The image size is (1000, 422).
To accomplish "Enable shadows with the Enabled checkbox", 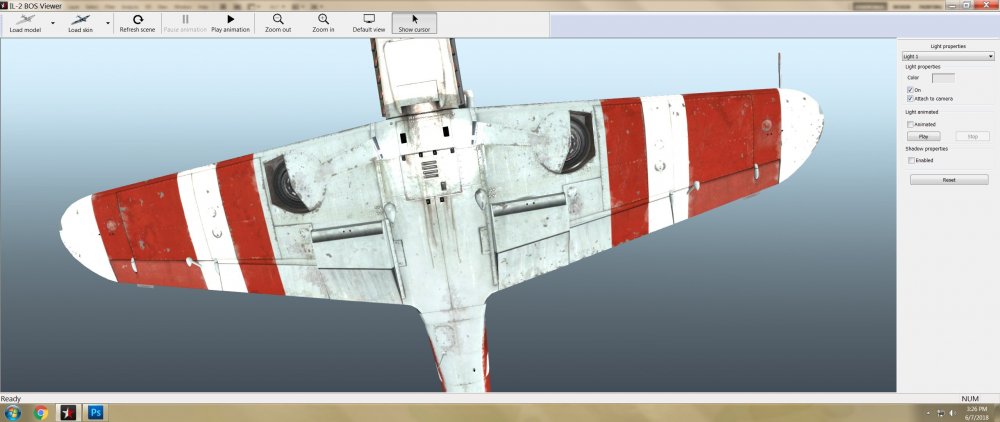I will 910,160.
